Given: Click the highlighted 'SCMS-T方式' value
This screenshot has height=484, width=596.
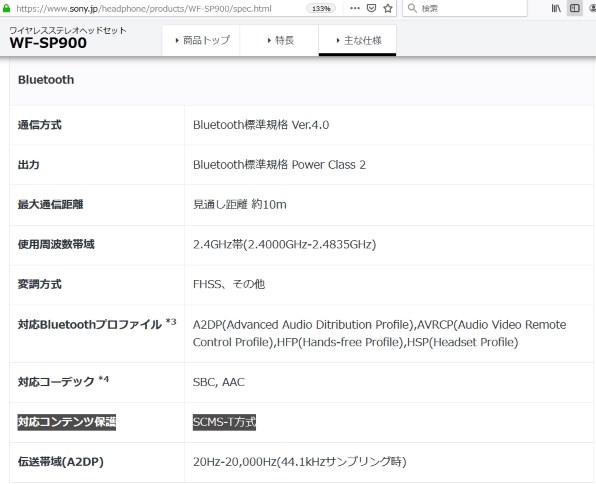Looking at the screenshot, I should (224, 422).
